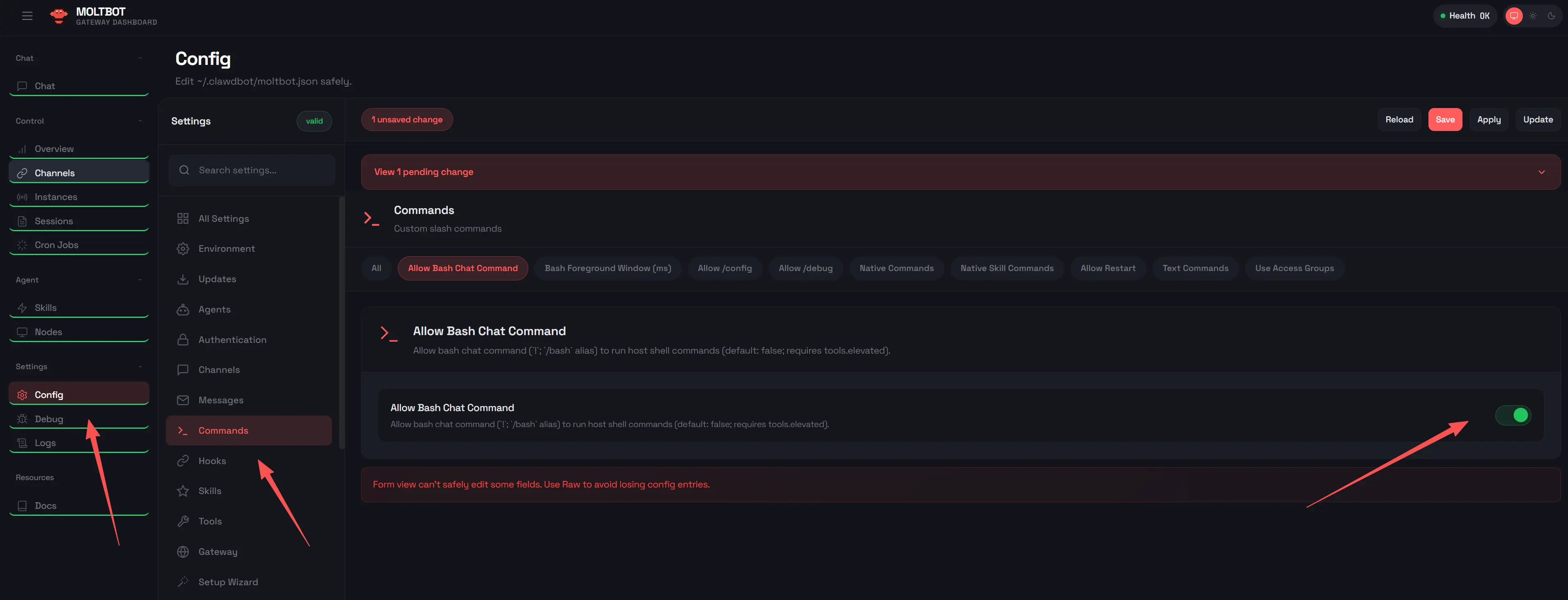Collapse the Settings sidebar group
The width and height of the screenshot is (1568, 600).
point(140,367)
